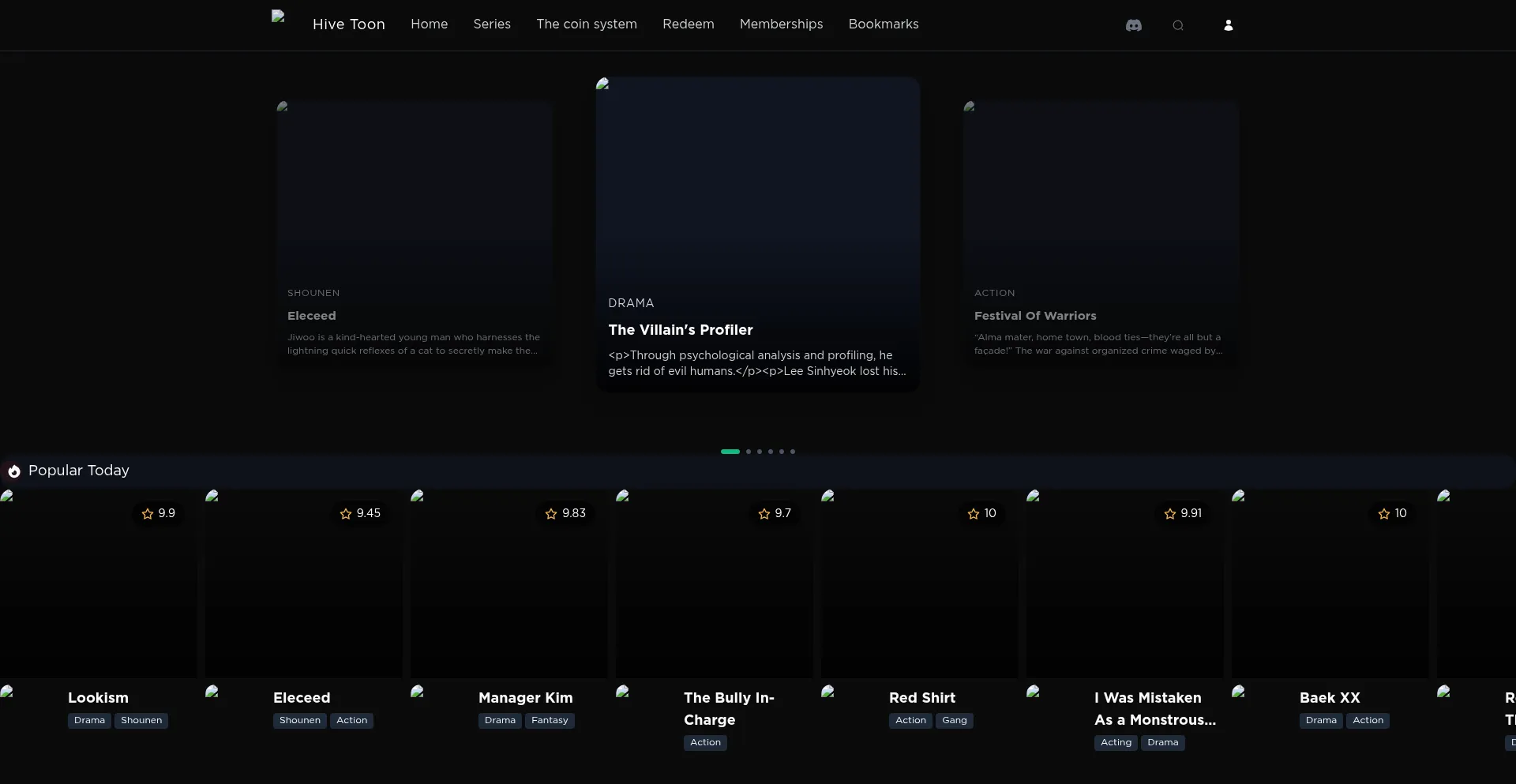Image resolution: width=1516 pixels, height=784 pixels.
Task: Open the user account icon
Action: [x=1228, y=25]
